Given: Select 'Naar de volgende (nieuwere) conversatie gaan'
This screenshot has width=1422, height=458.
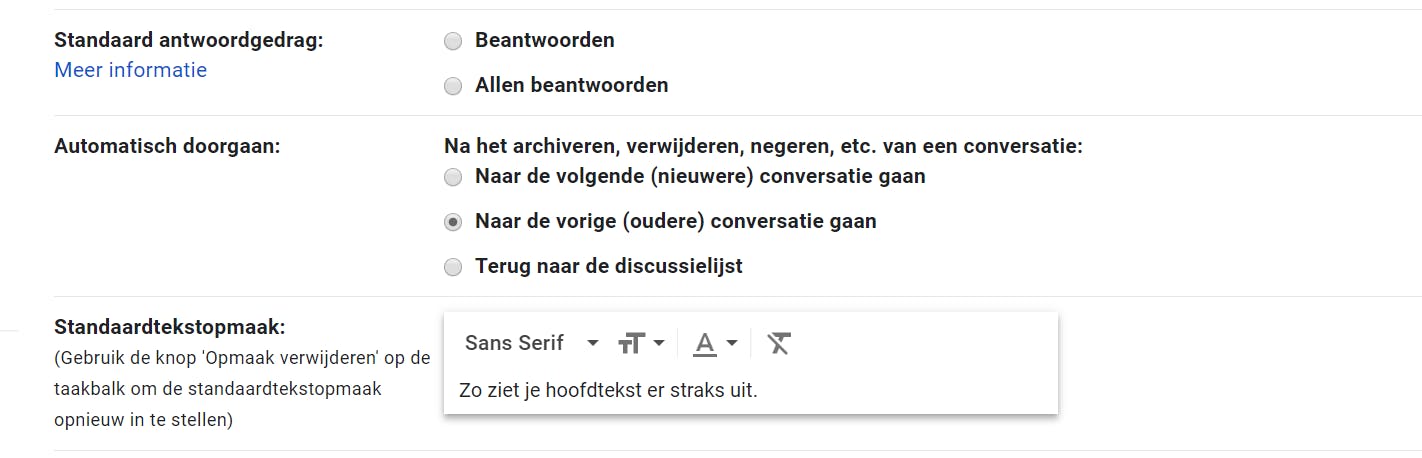Looking at the screenshot, I should pos(453,177).
